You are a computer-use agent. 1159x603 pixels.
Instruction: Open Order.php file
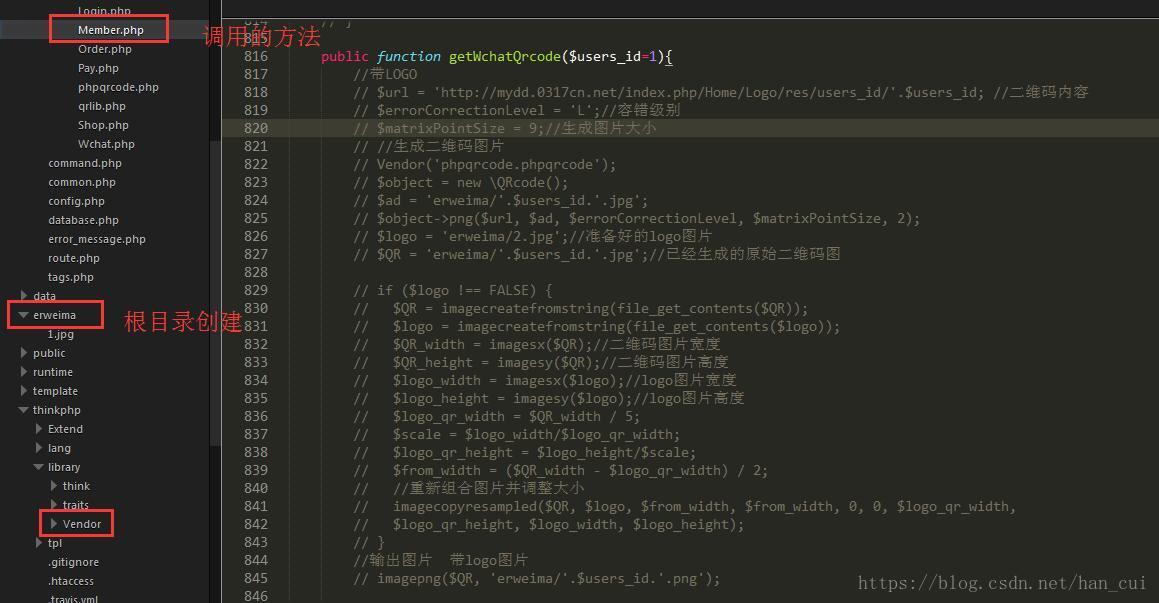click(105, 50)
